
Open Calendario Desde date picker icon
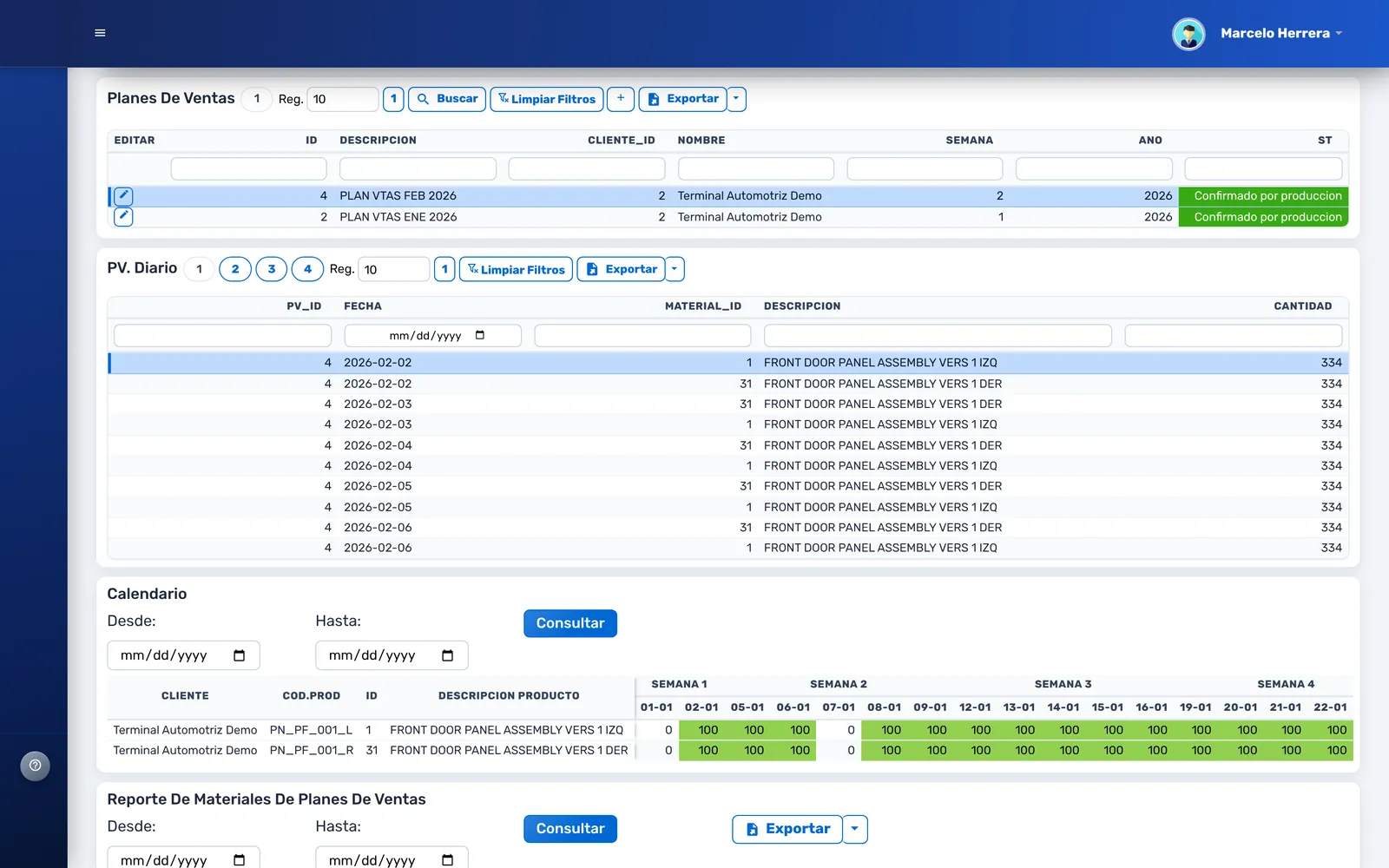[240, 655]
